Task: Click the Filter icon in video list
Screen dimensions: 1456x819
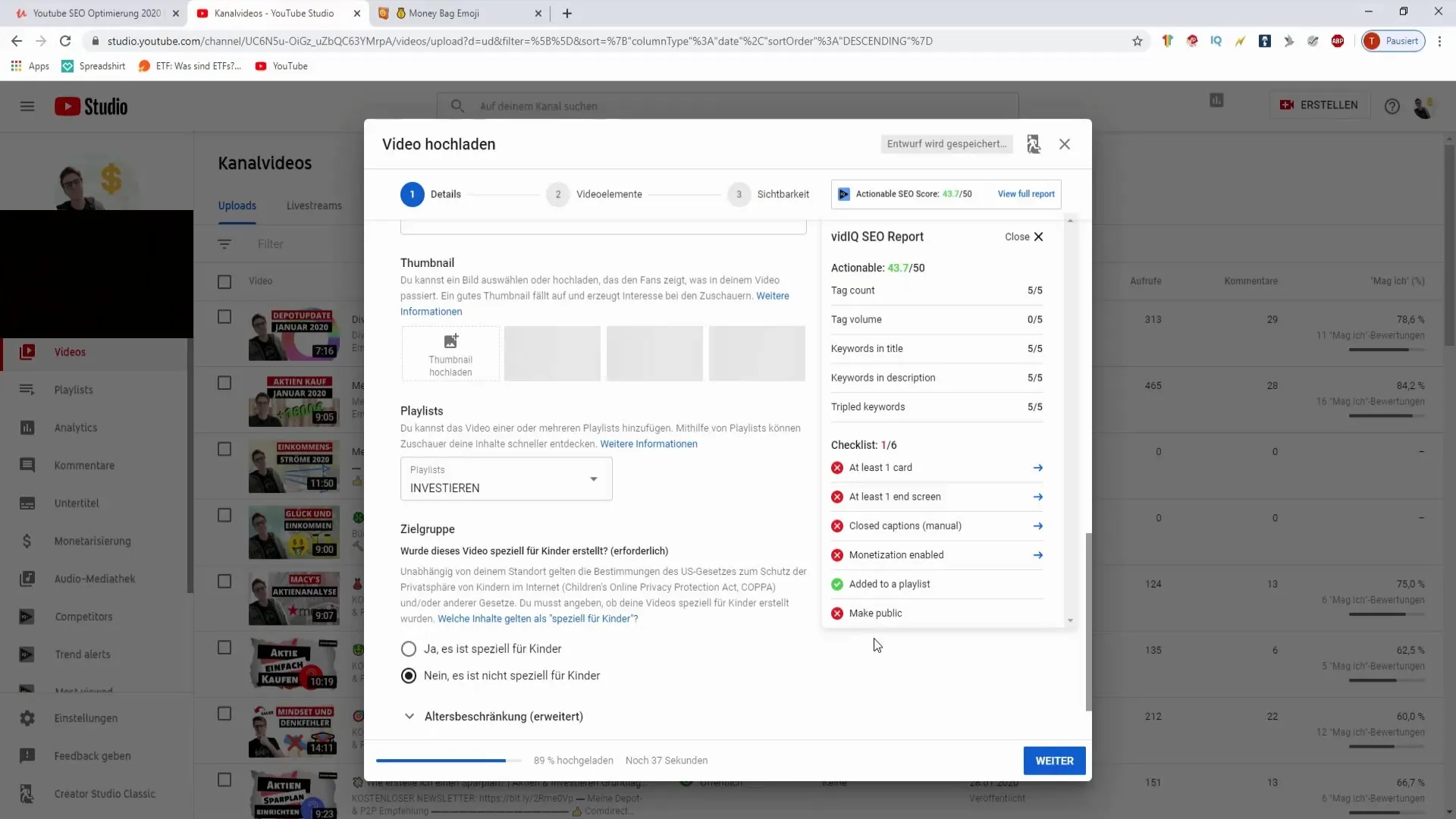Action: point(224,244)
